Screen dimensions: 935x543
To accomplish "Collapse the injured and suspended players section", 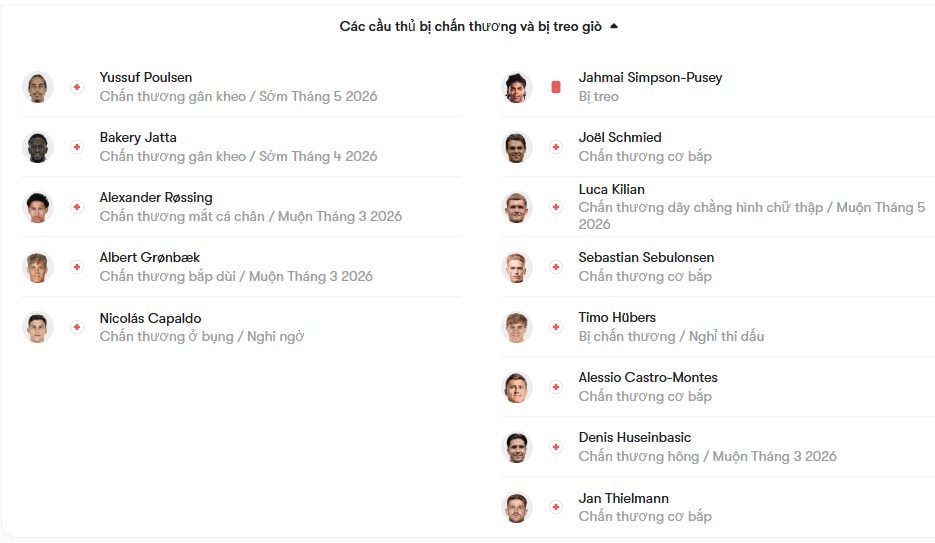I will click(614, 27).
